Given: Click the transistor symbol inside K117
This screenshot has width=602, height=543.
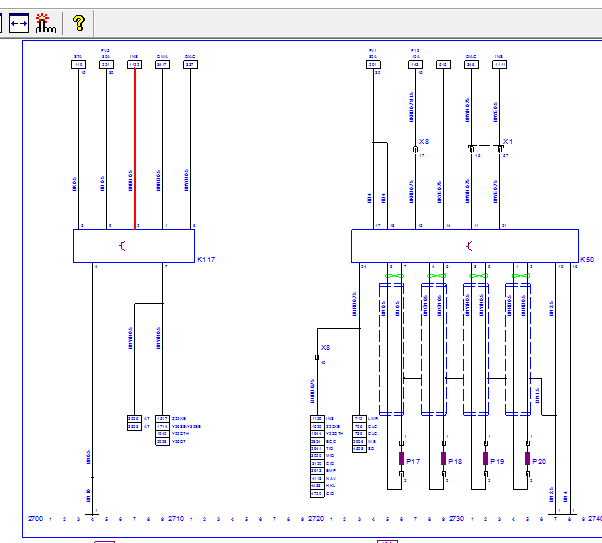Looking at the screenshot, I should (x=122, y=246).
